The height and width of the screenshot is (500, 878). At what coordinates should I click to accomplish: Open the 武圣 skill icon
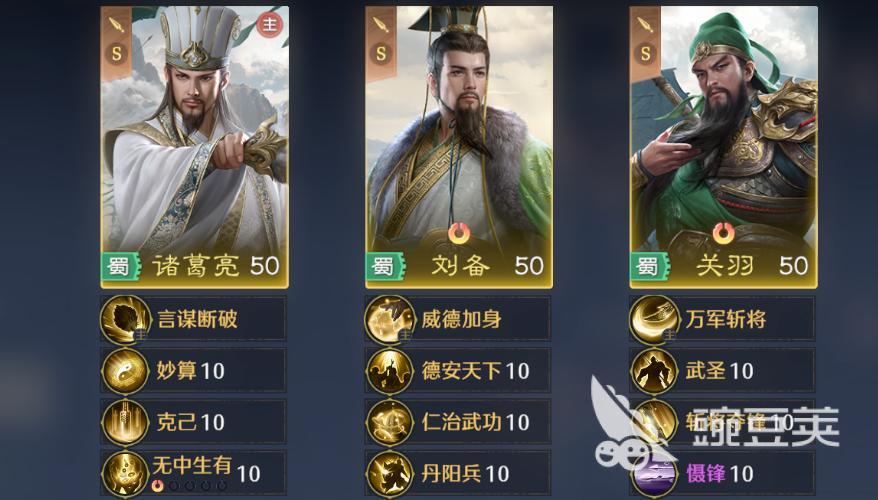click(654, 371)
